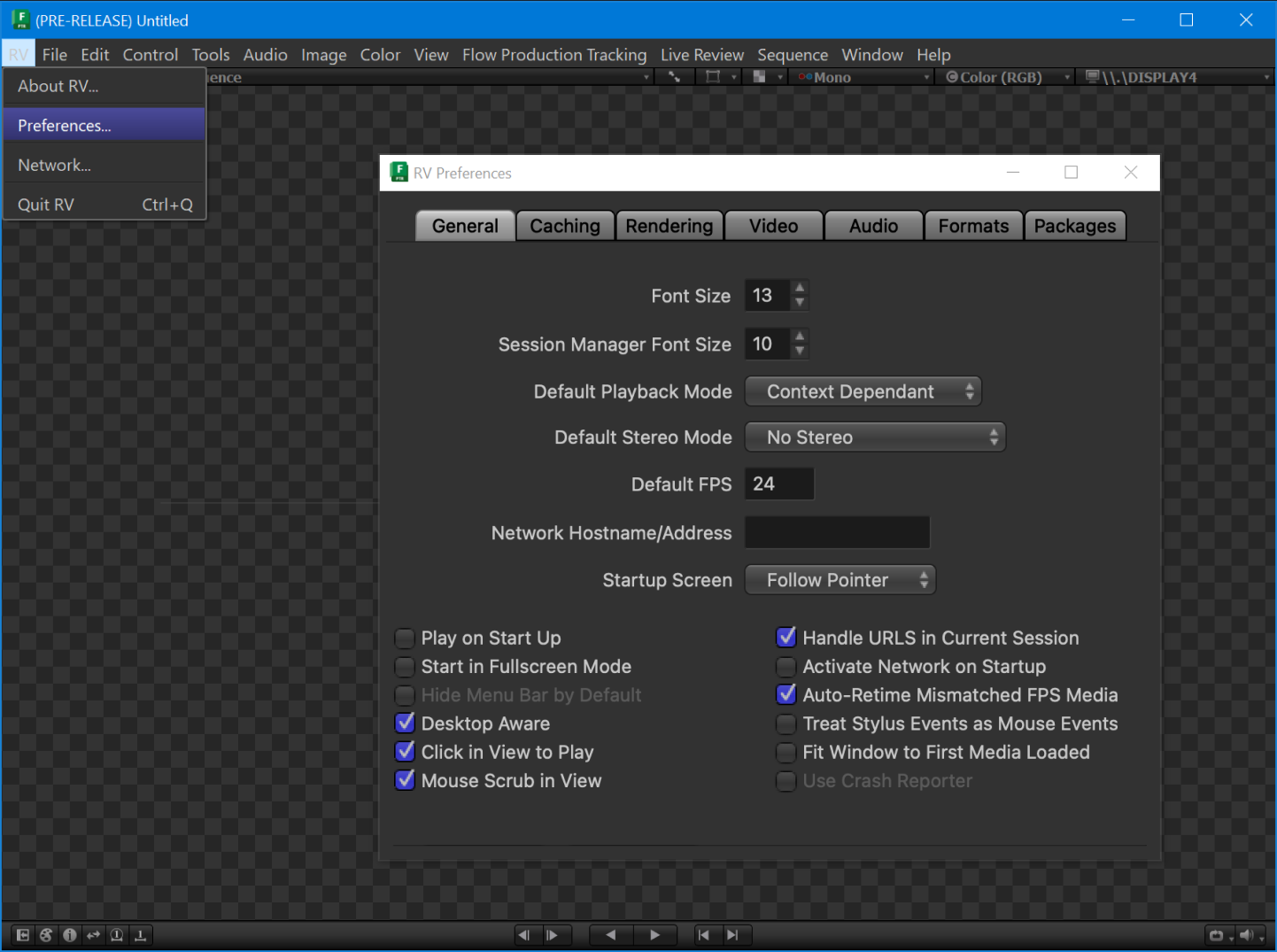The width and height of the screenshot is (1277, 952).
Task: Click the plain 1 timeline icon
Action: 140,935
